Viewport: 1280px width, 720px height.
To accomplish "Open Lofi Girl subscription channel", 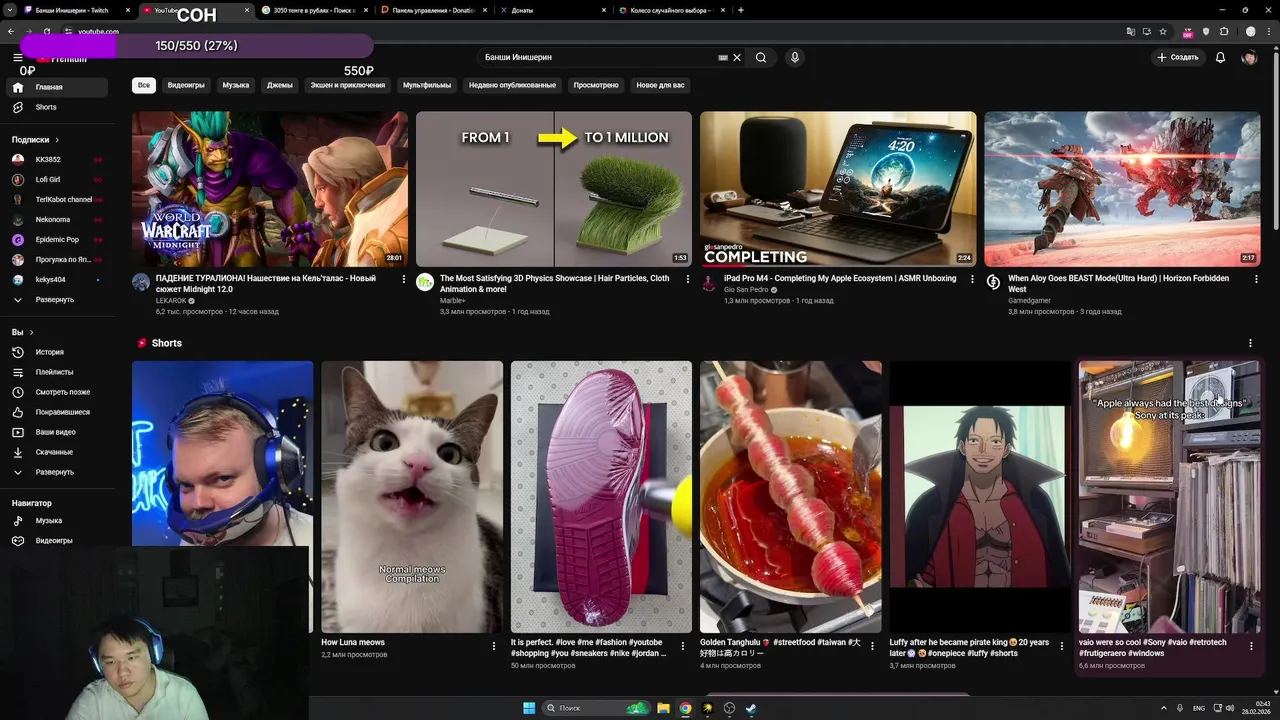I will [58, 180].
